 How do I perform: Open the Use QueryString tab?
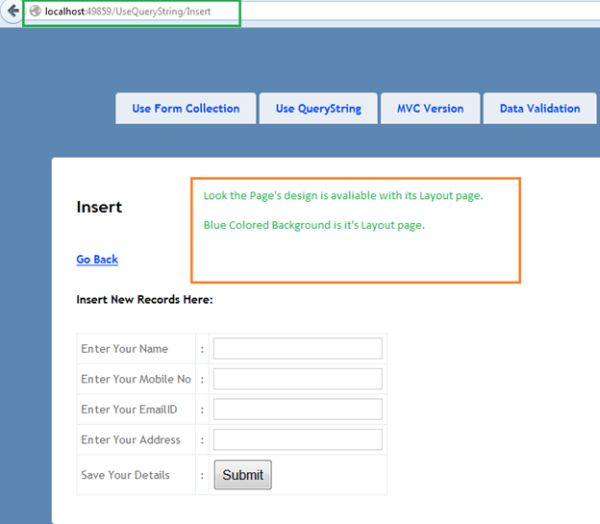[x=318, y=108]
